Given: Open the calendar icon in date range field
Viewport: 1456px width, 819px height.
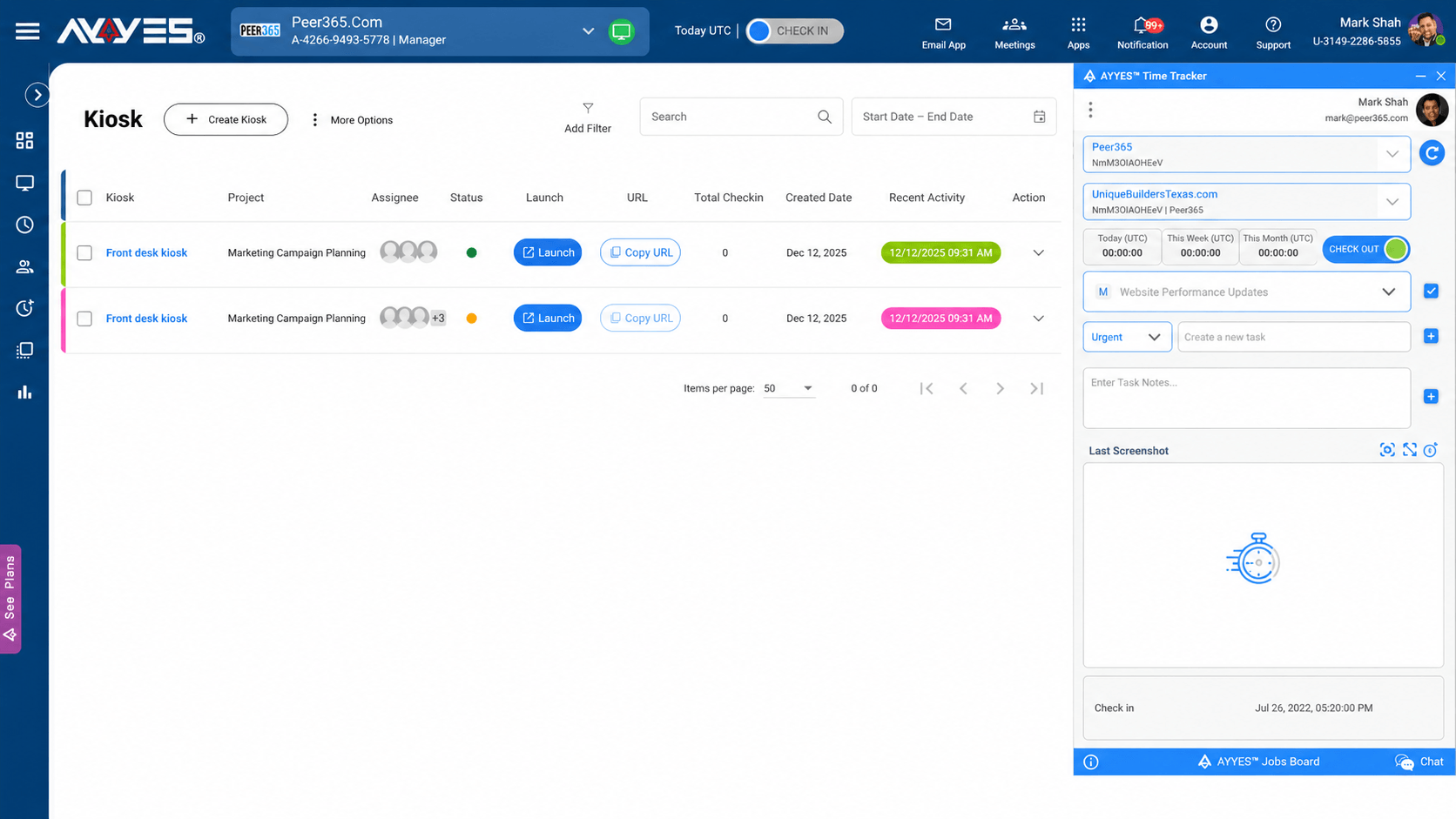Looking at the screenshot, I should point(1039,117).
